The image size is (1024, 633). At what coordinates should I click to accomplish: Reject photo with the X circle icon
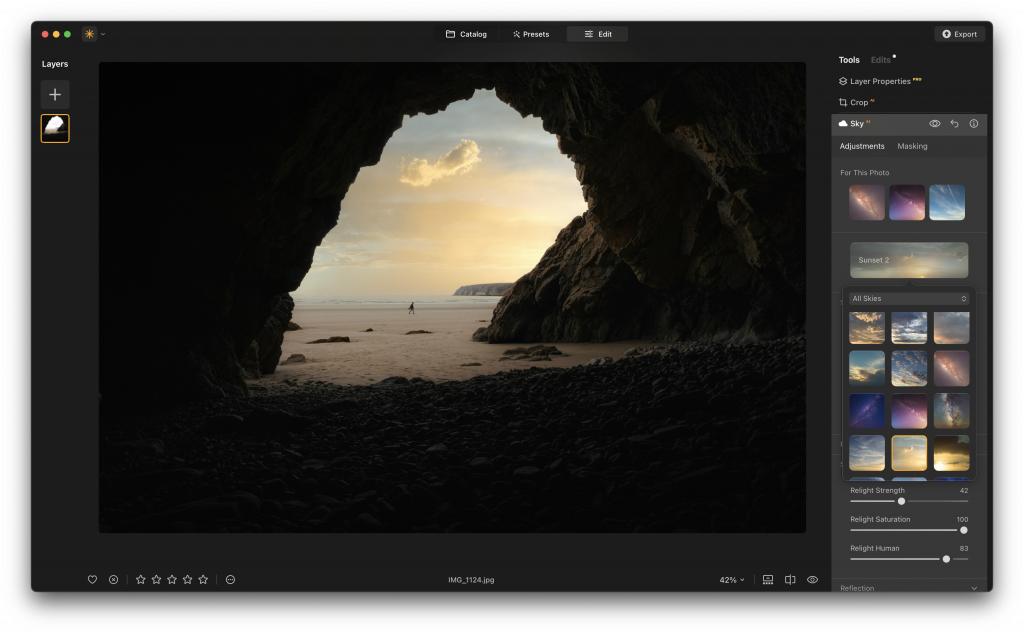[x=114, y=579]
